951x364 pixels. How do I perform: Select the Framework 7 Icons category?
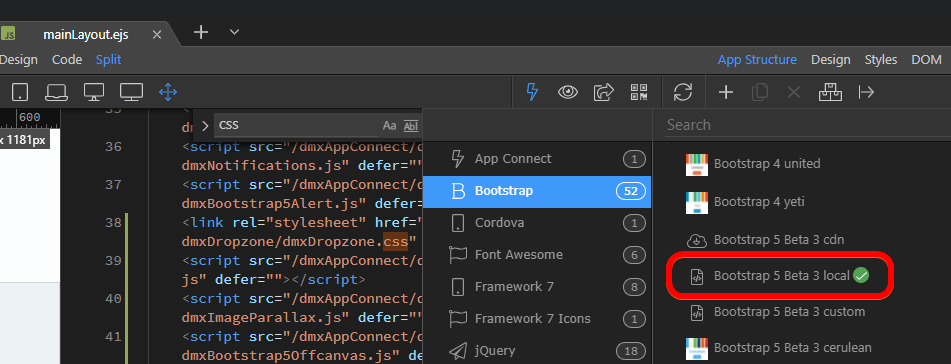click(x=537, y=318)
